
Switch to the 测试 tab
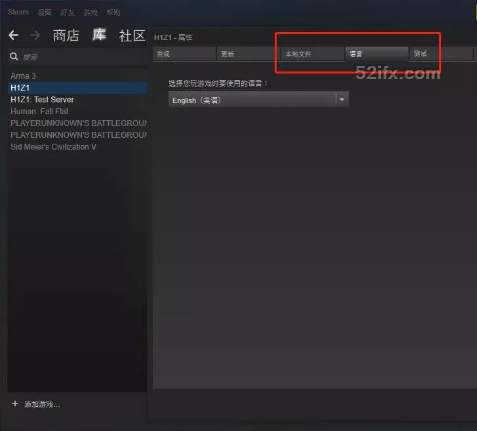coord(441,54)
